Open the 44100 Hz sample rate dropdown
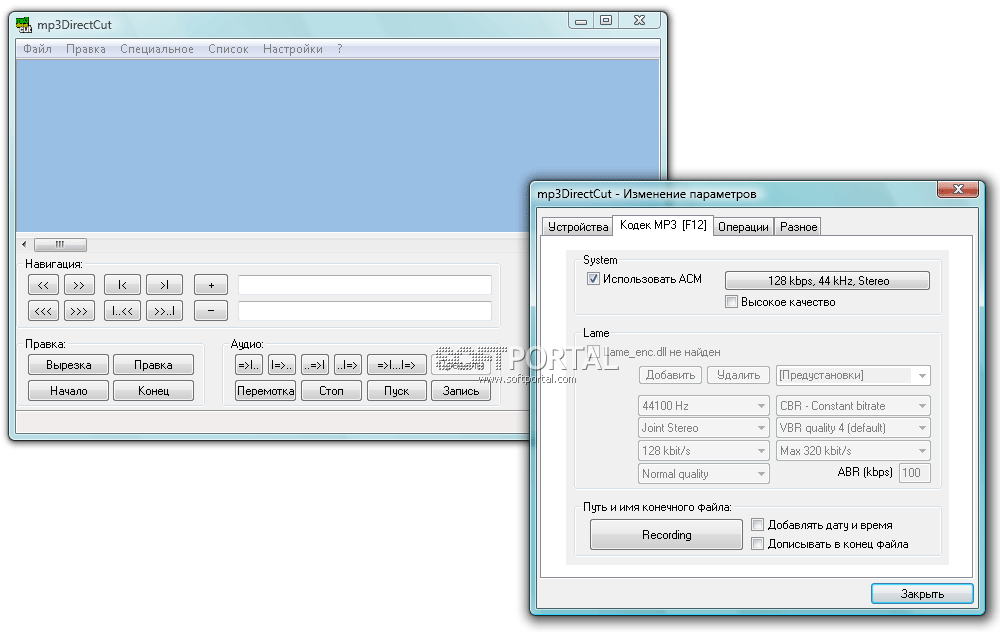Image resolution: width=1000 pixels, height=632 pixels. tap(704, 406)
